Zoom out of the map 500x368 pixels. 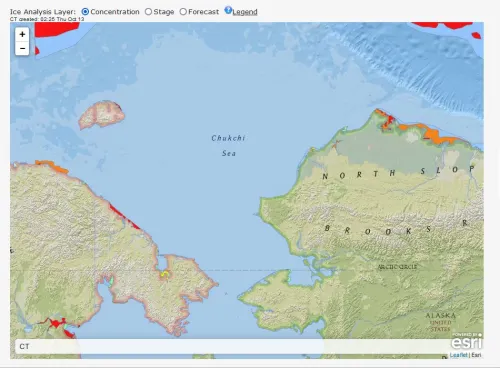tap(22, 48)
